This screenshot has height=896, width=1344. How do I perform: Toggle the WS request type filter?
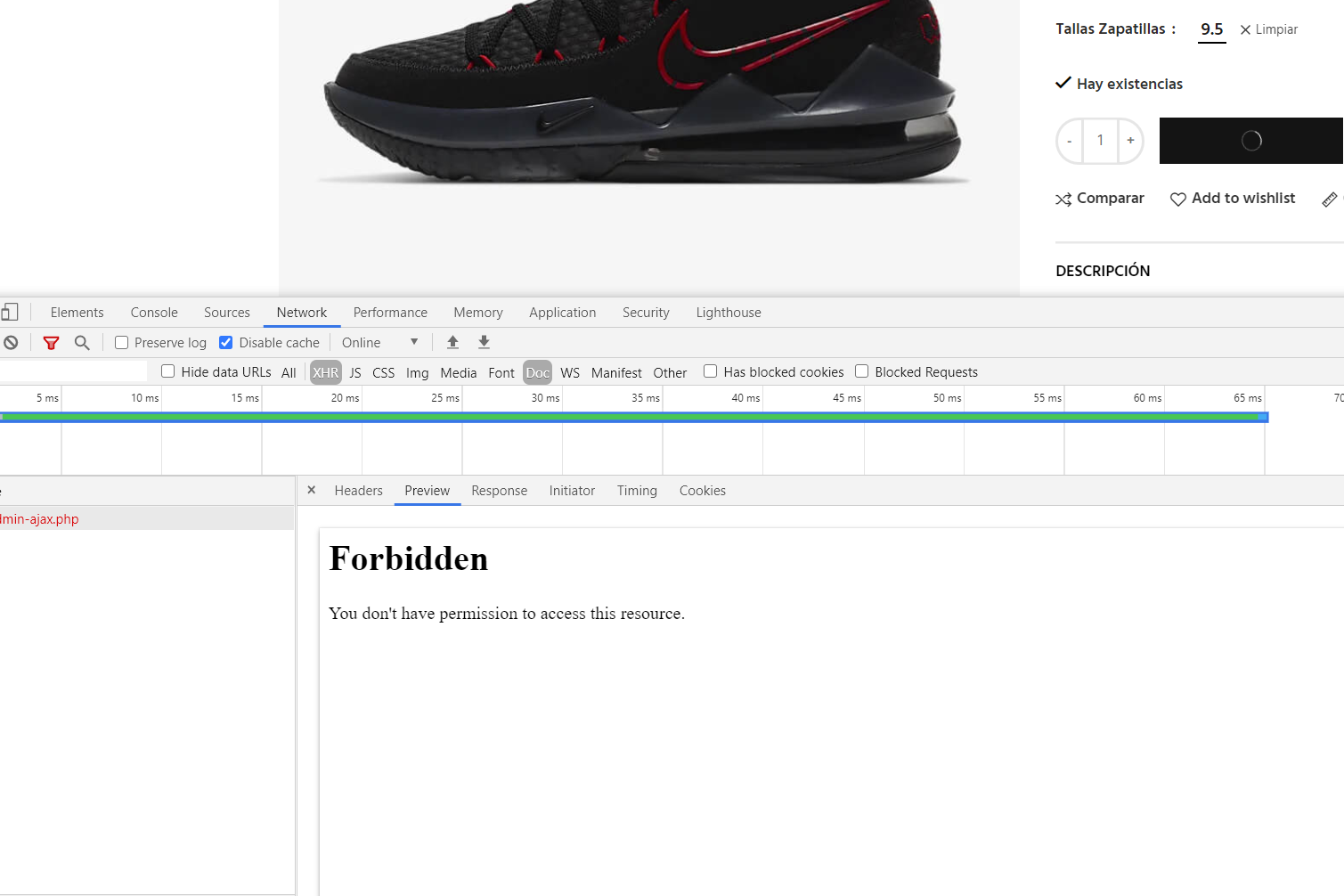click(570, 372)
